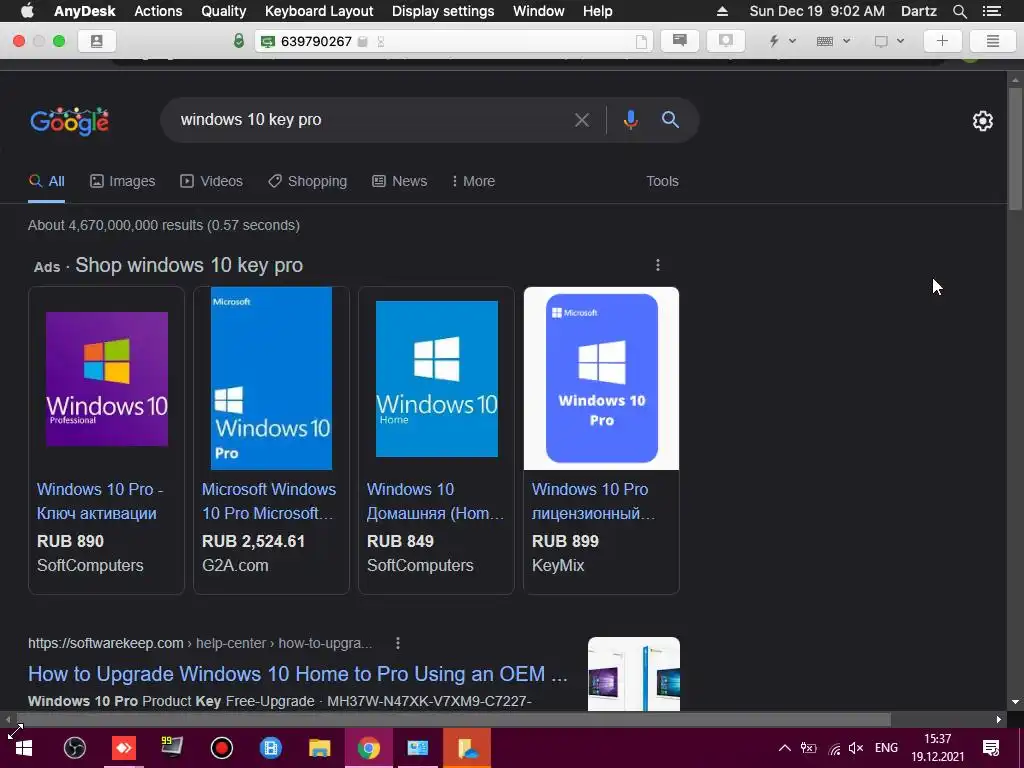The image size is (1024, 768).
Task: Click the green connection security lock icon
Action: pos(239,41)
